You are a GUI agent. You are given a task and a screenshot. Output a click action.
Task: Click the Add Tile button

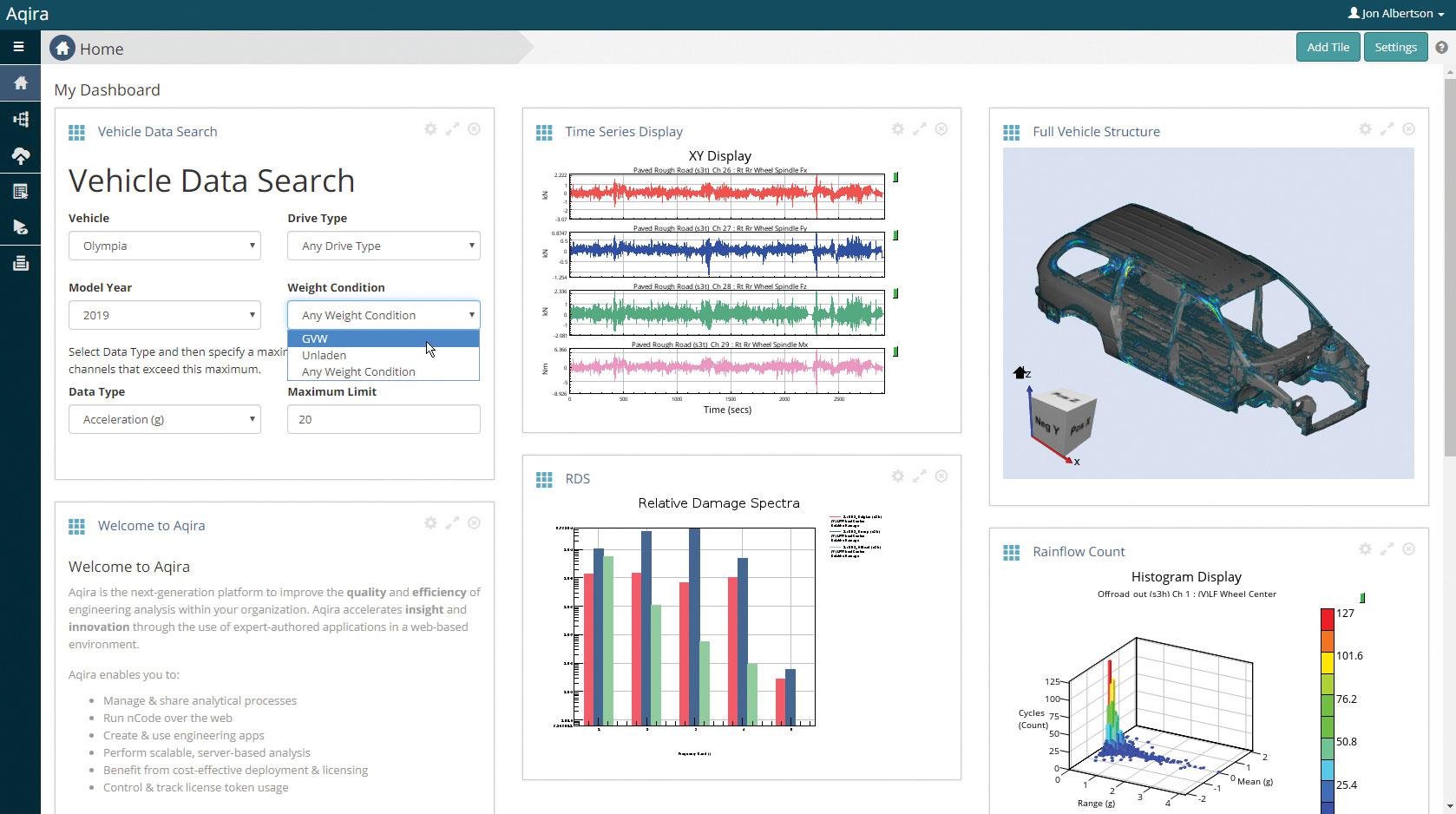(1328, 47)
